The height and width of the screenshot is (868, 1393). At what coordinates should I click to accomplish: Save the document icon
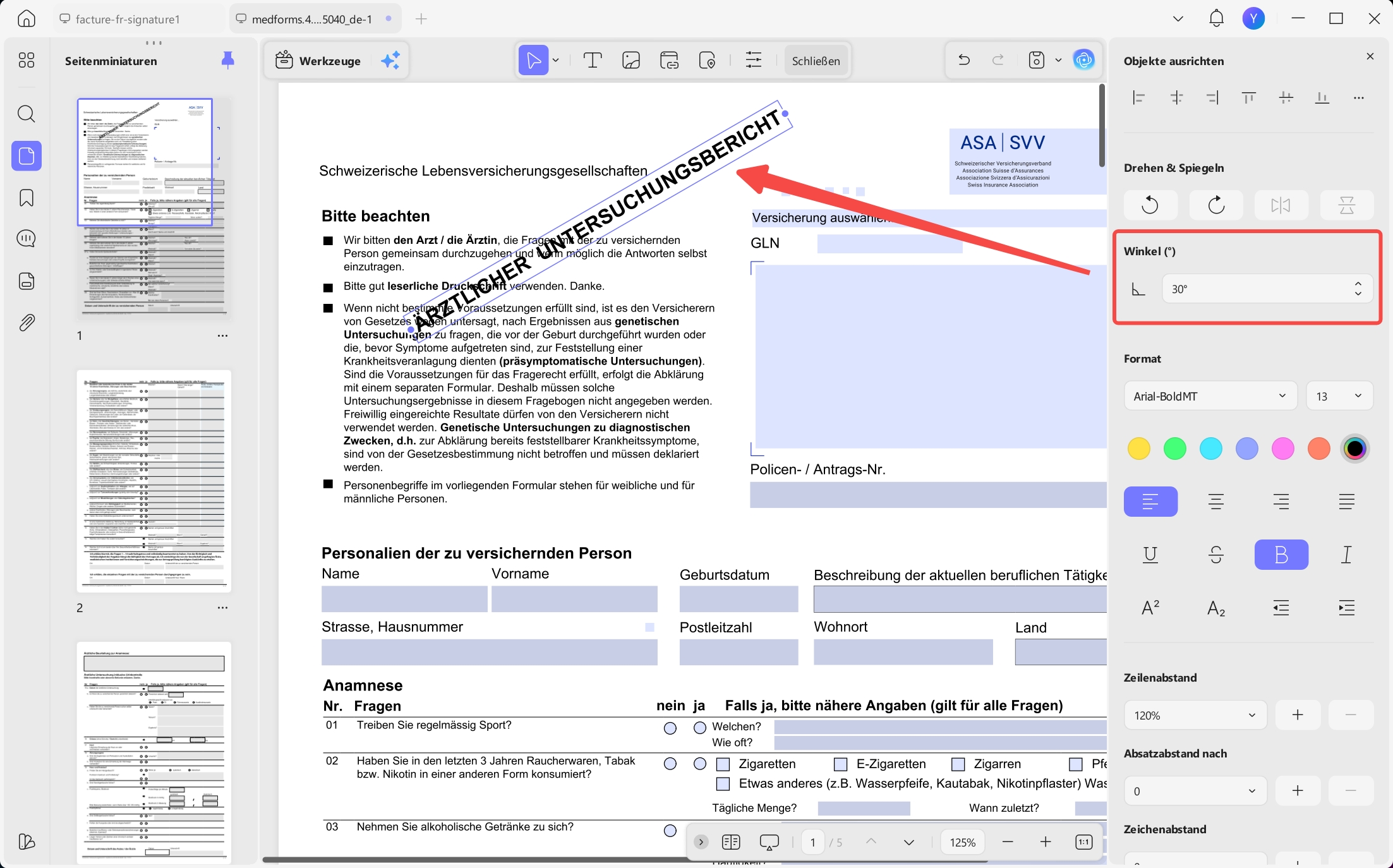click(1037, 60)
